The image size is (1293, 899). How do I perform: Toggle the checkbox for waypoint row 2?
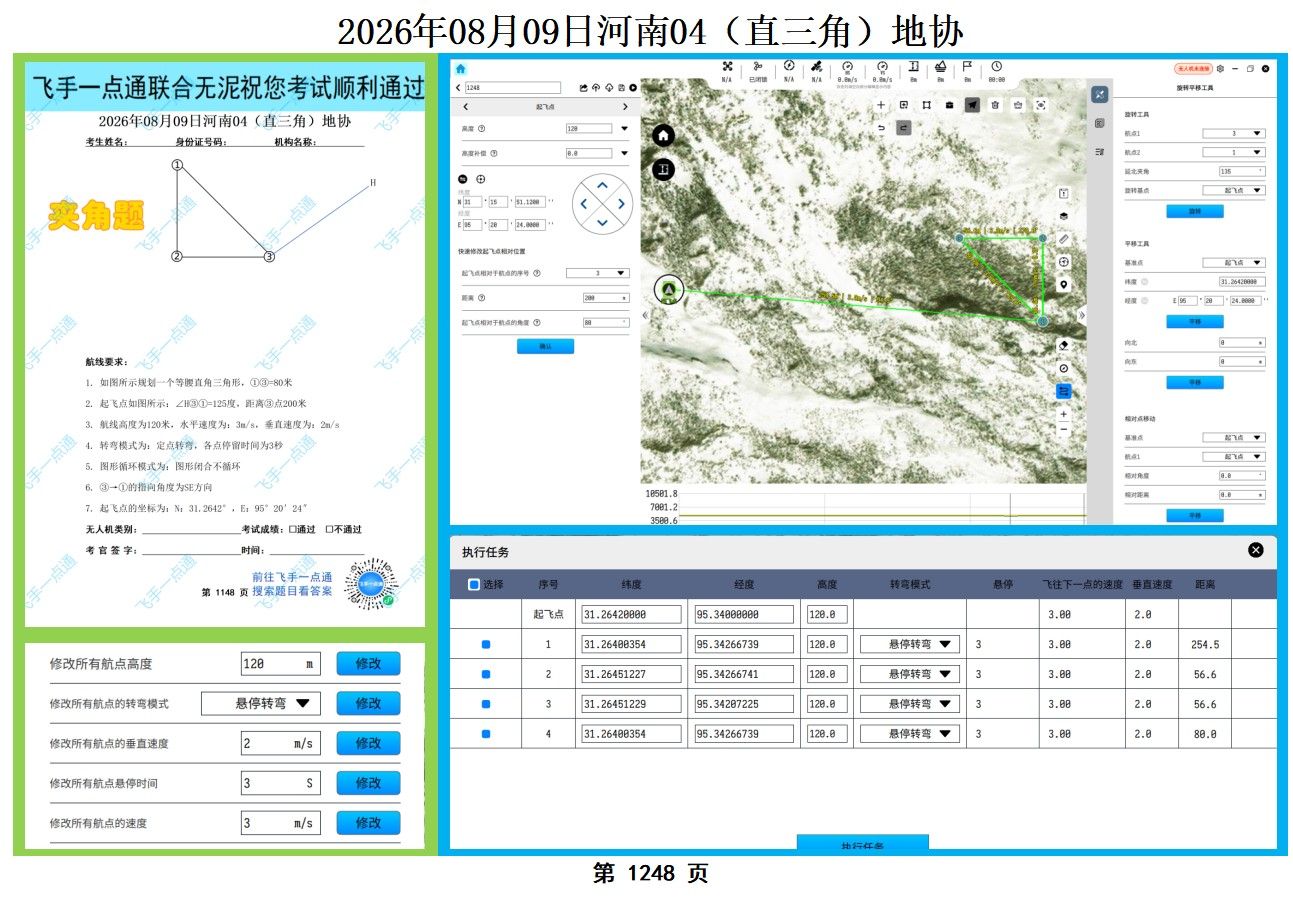[486, 674]
